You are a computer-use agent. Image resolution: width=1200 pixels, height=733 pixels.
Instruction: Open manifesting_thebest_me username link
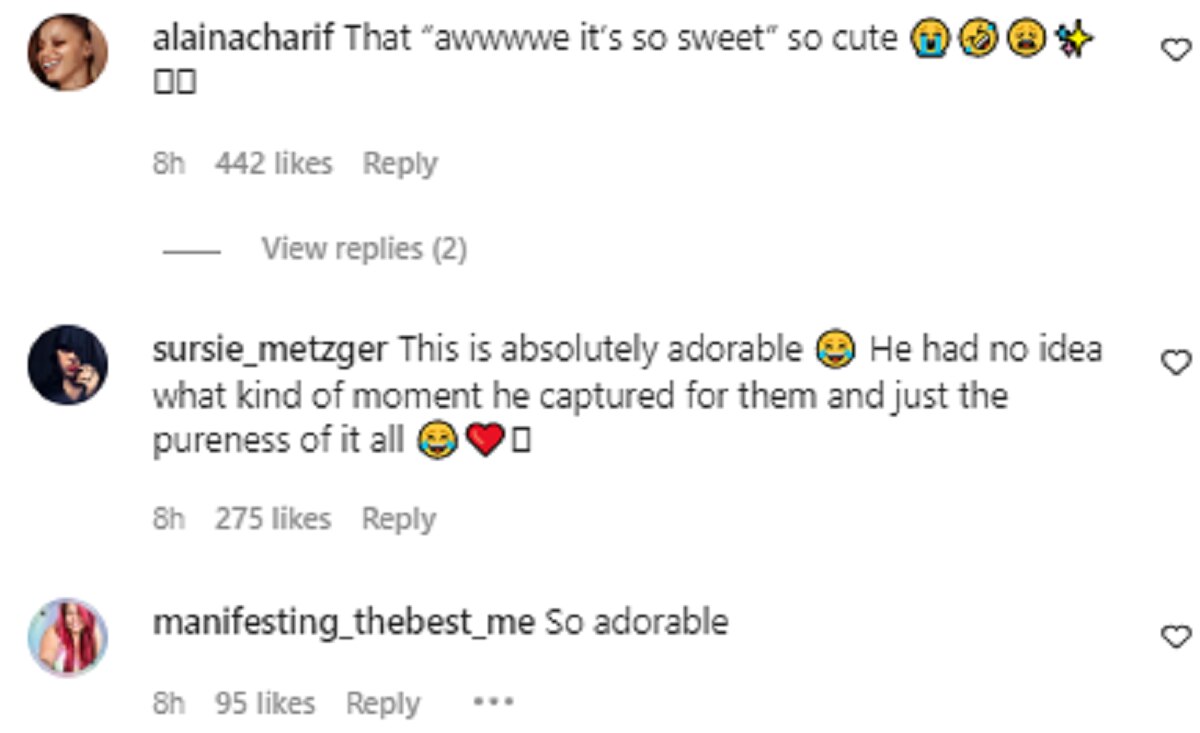click(x=344, y=622)
